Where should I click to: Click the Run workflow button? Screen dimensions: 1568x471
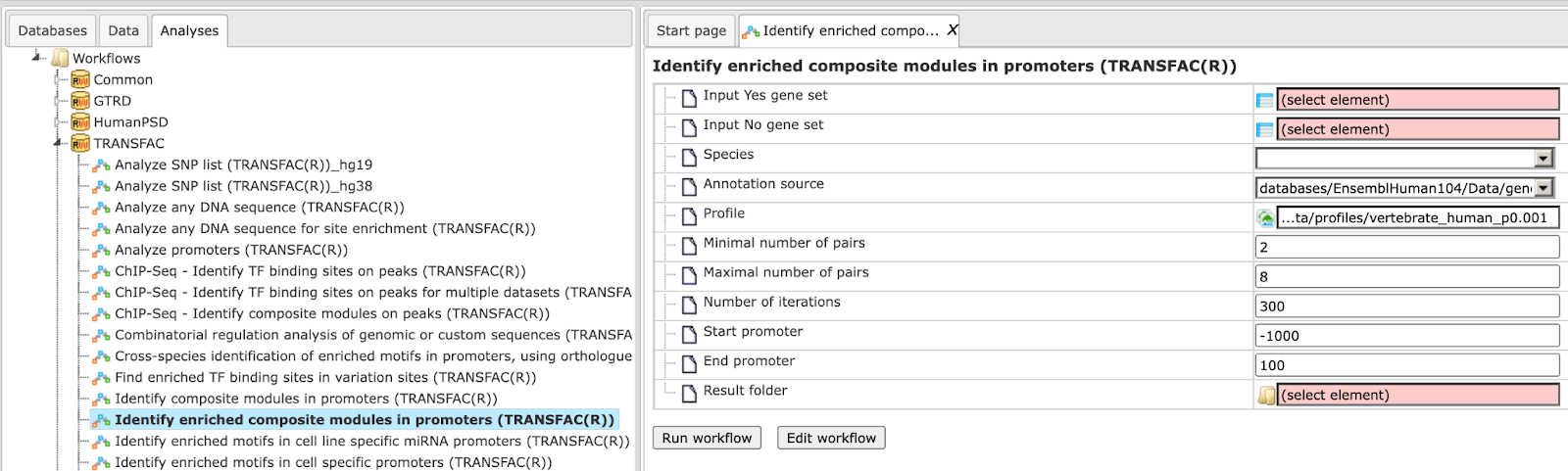click(707, 438)
